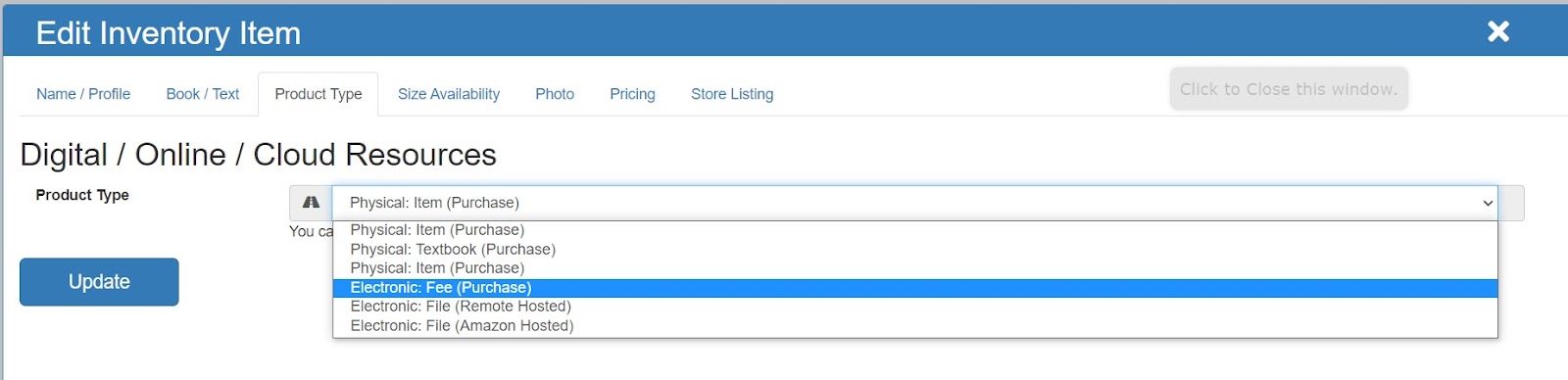This screenshot has height=380, width=1568.
Task: Click the Product Type select box's current value
Action: pyautogui.click(x=434, y=203)
